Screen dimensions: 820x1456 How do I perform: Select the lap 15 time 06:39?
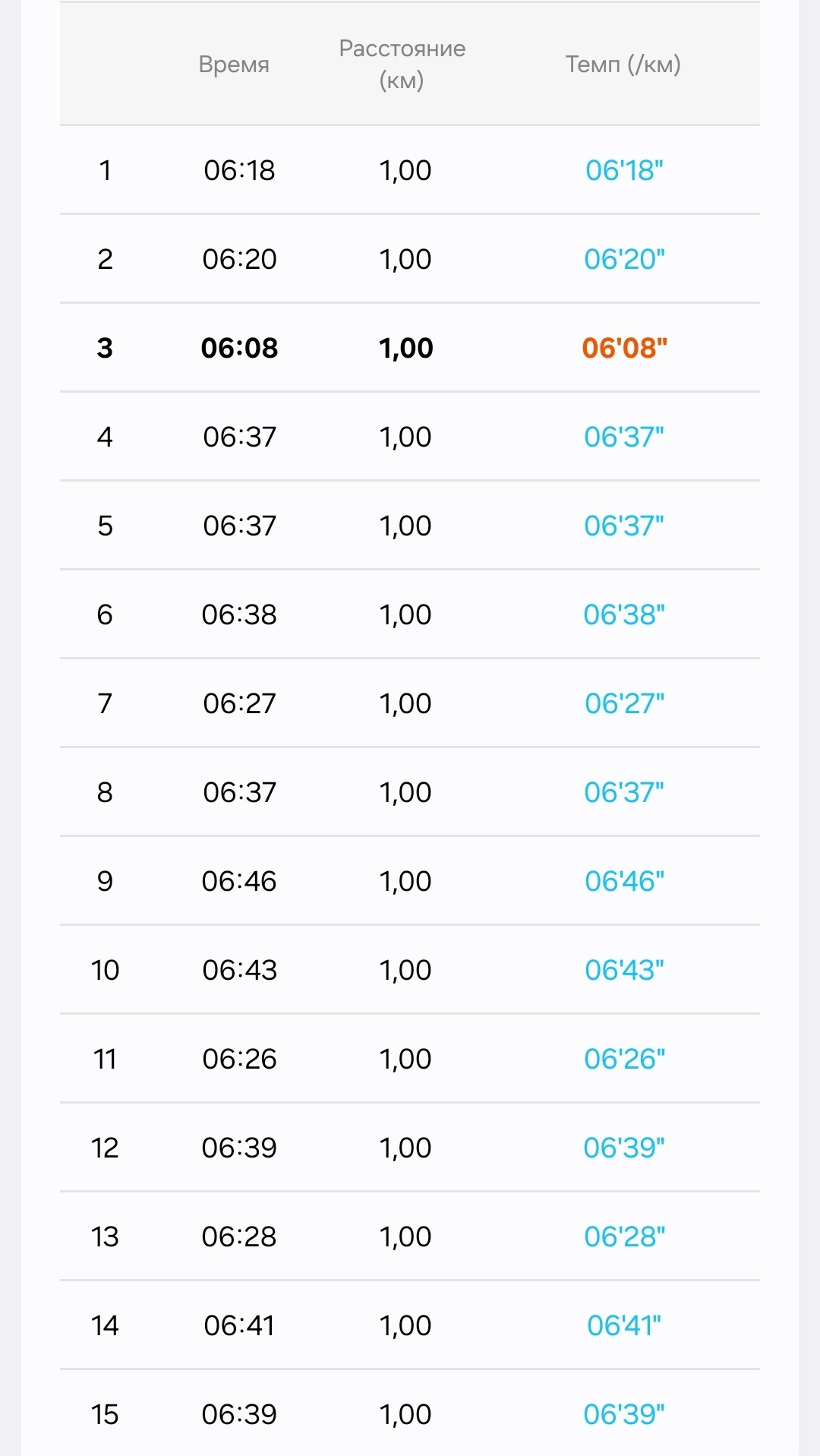pyautogui.click(x=239, y=1414)
